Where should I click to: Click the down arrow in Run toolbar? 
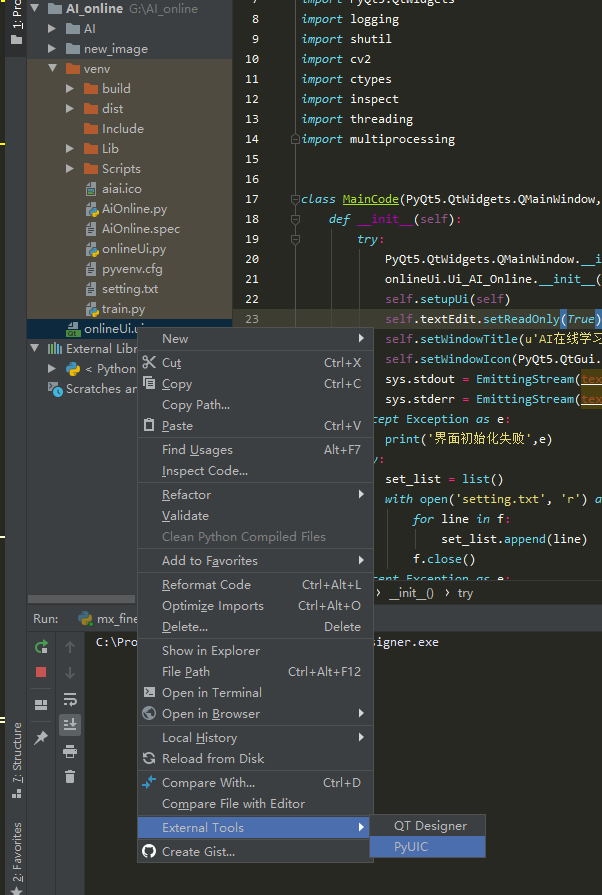tap(70, 672)
